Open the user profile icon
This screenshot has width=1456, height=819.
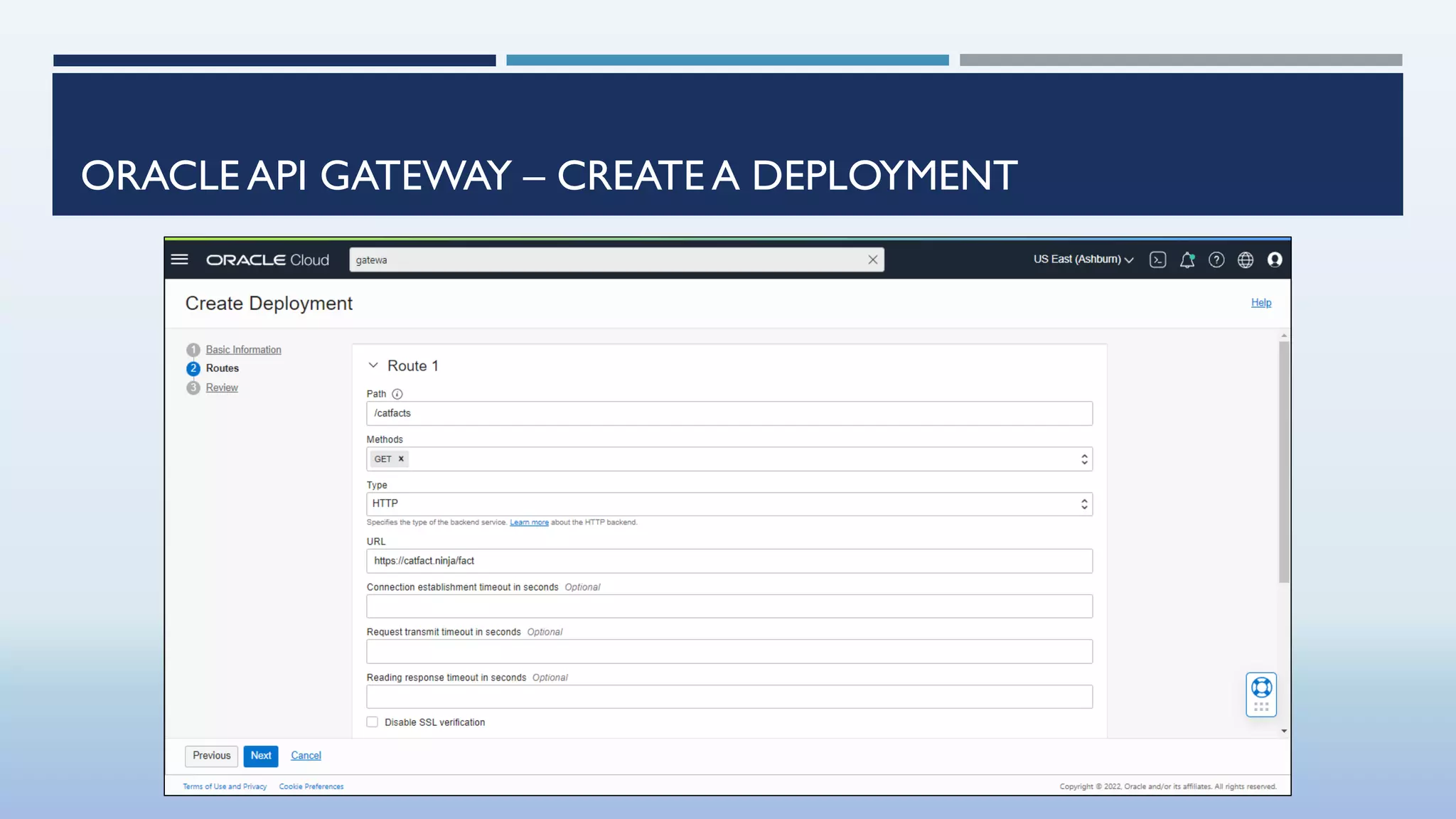pos(1275,260)
